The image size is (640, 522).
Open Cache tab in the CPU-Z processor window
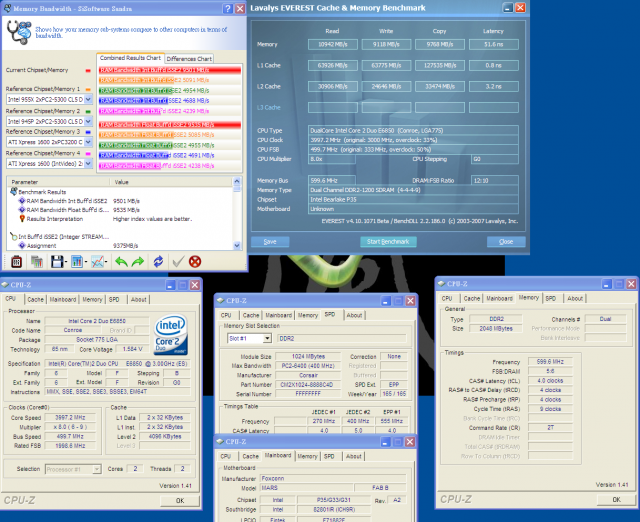click(x=36, y=299)
